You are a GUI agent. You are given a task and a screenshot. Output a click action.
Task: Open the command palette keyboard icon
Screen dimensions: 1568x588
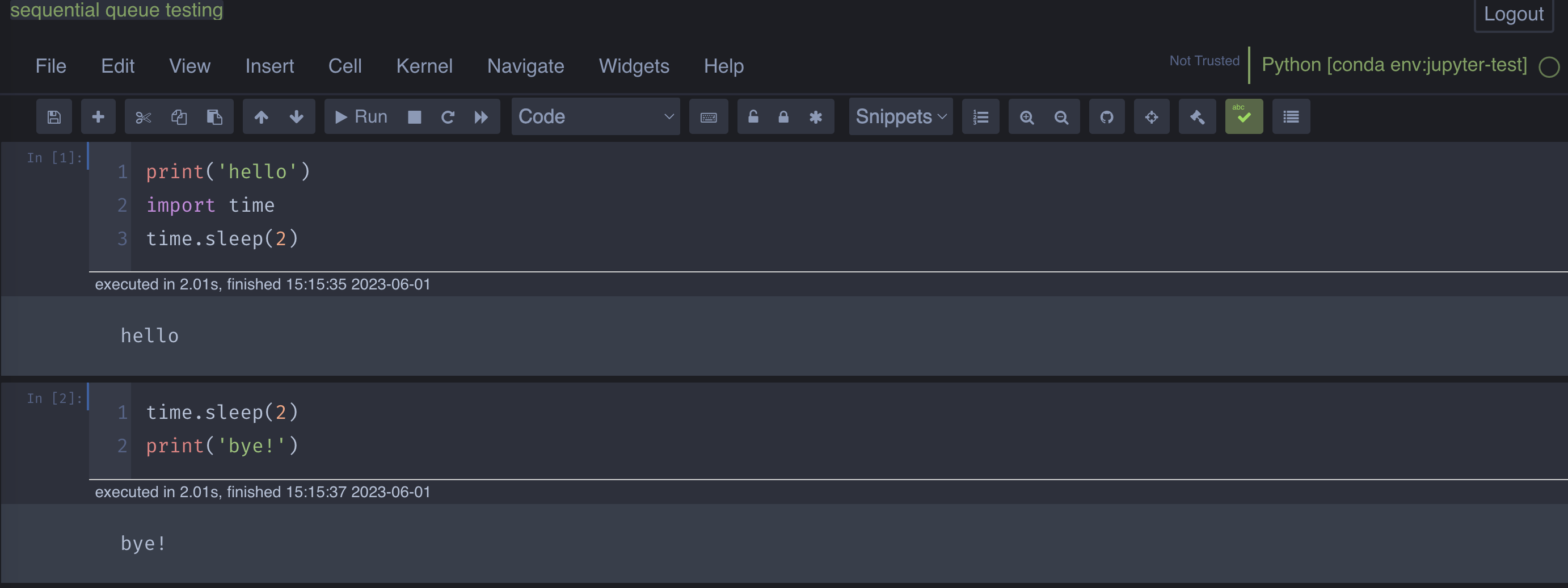point(709,117)
